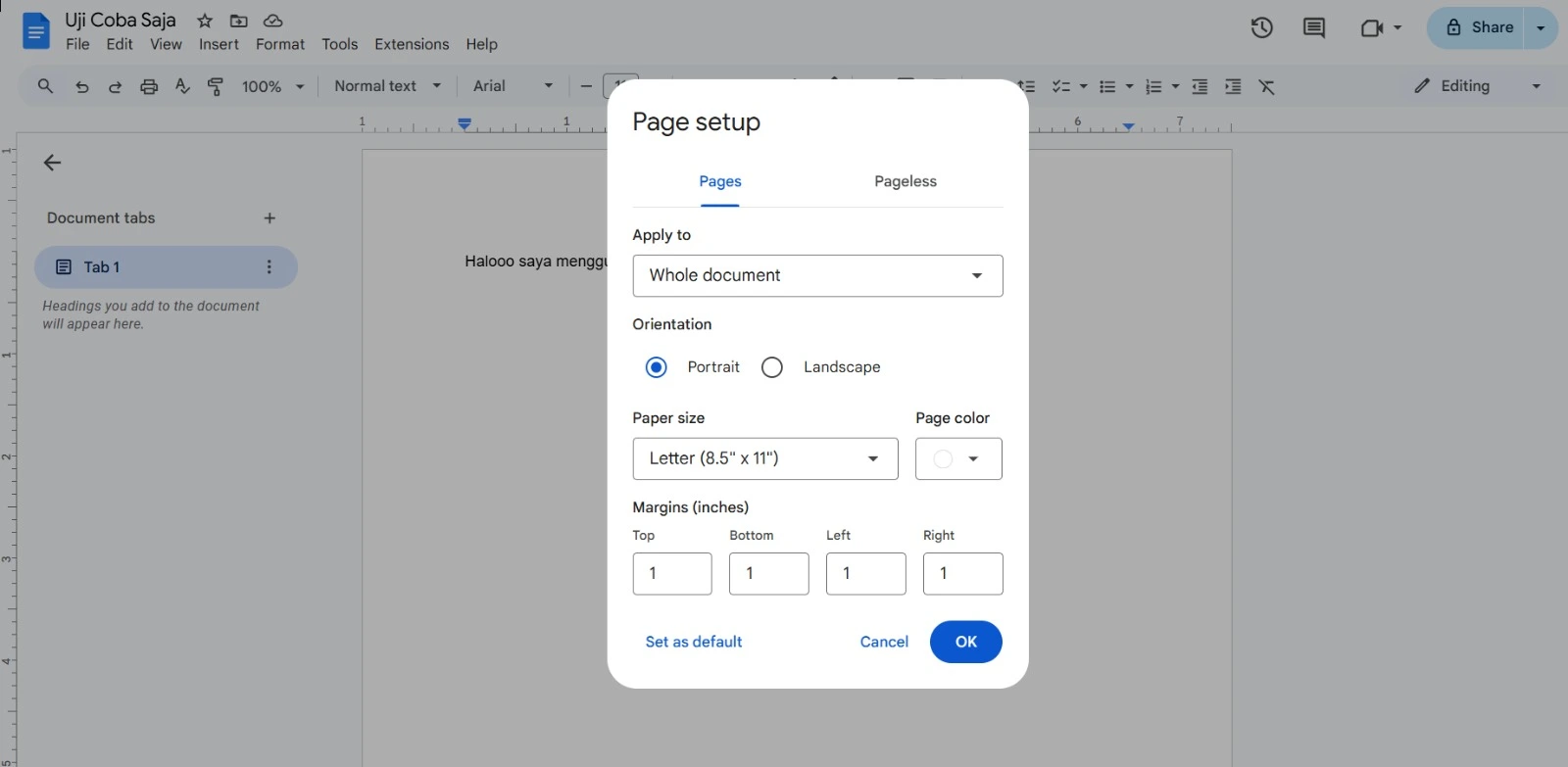The height and width of the screenshot is (767, 1568).
Task: Expand the Apply to dropdown
Action: 817,276
